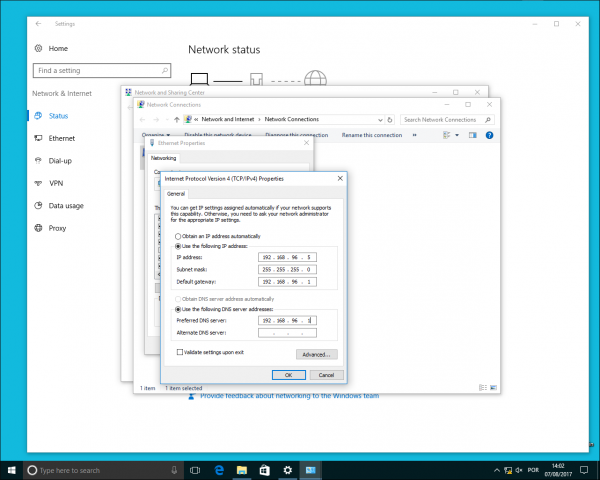Click the search magnifier in Find a setting
Screen dimensions: 600x480
coord(165,70)
